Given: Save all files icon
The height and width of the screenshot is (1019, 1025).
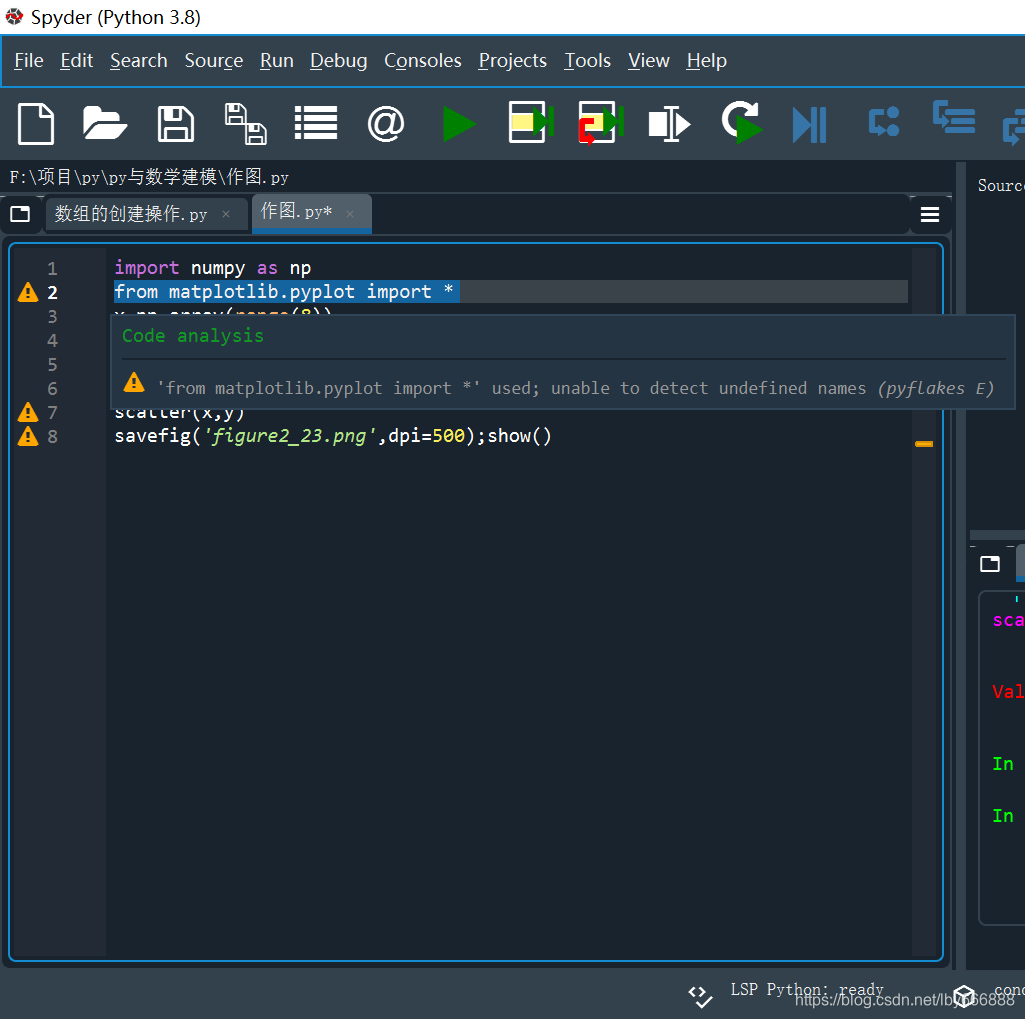Looking at the screenshot, I should (246, 124).
